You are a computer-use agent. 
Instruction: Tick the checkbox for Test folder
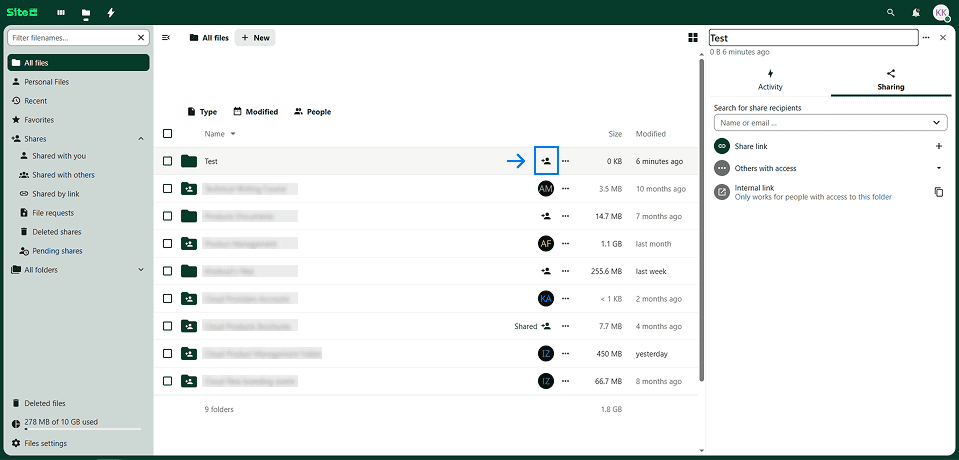168,161
